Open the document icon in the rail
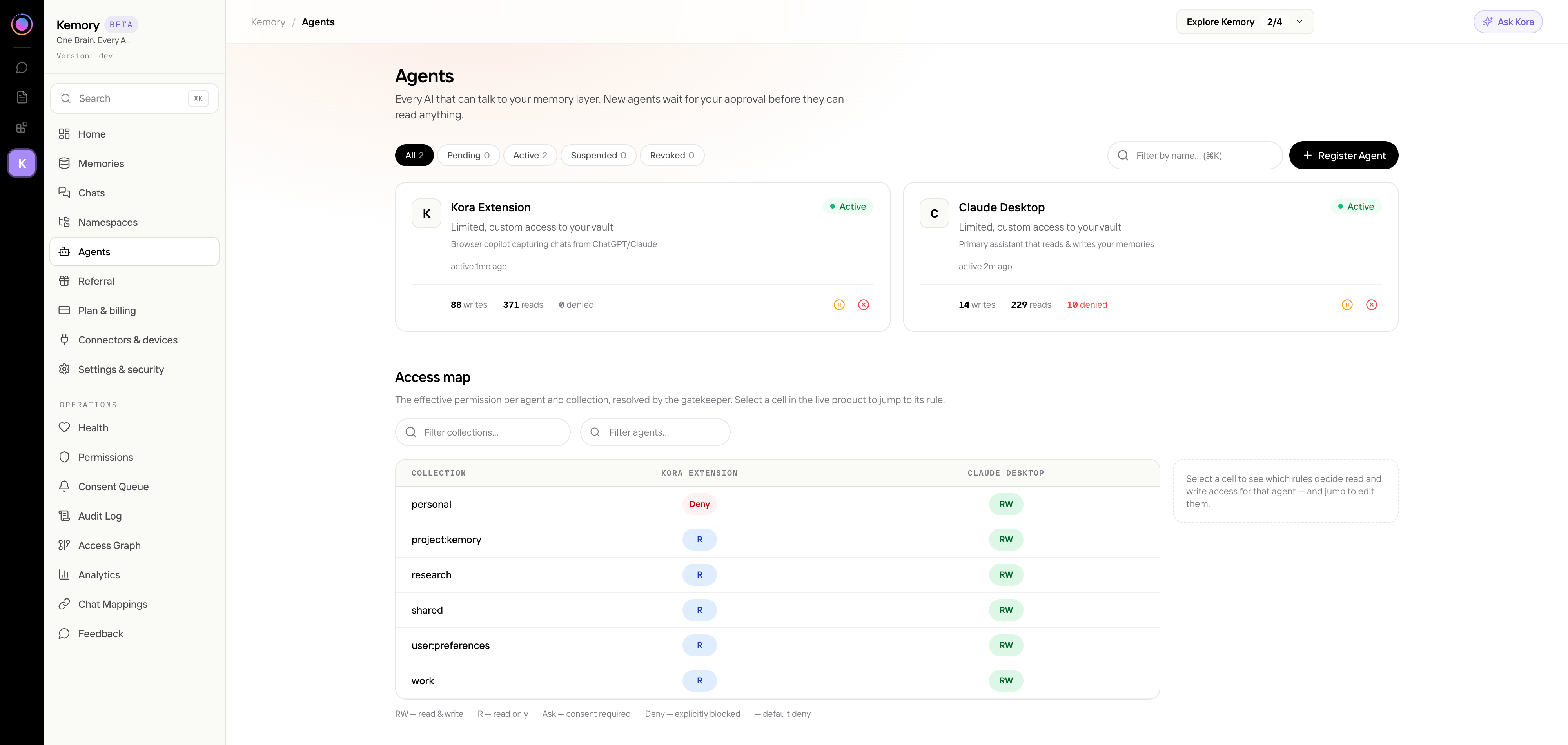 pos(22,97)
